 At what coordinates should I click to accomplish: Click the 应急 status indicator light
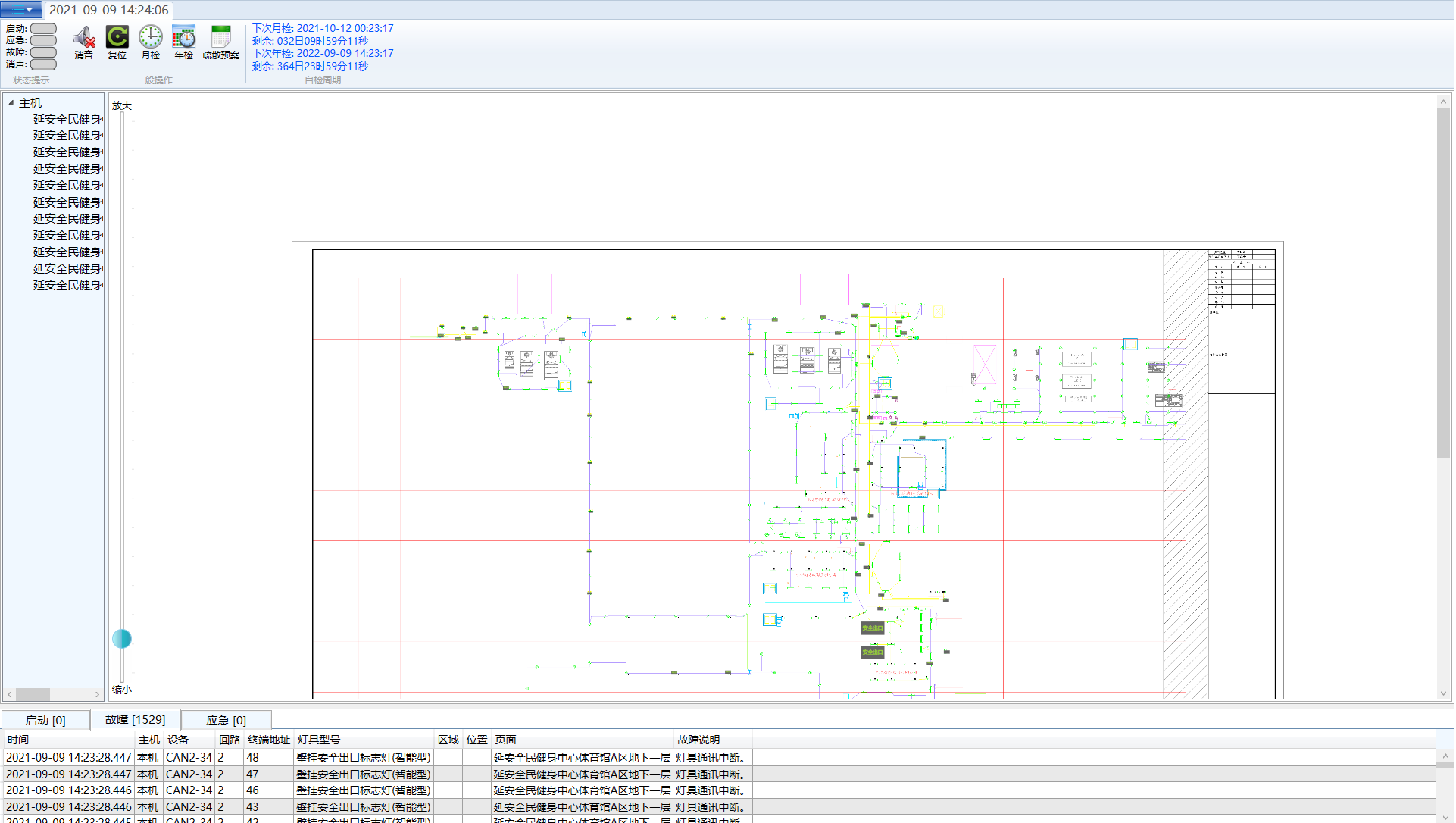43,41
